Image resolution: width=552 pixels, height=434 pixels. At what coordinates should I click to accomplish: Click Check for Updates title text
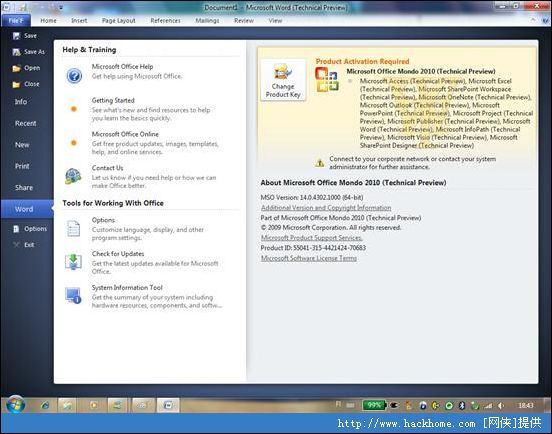point(118,254)
